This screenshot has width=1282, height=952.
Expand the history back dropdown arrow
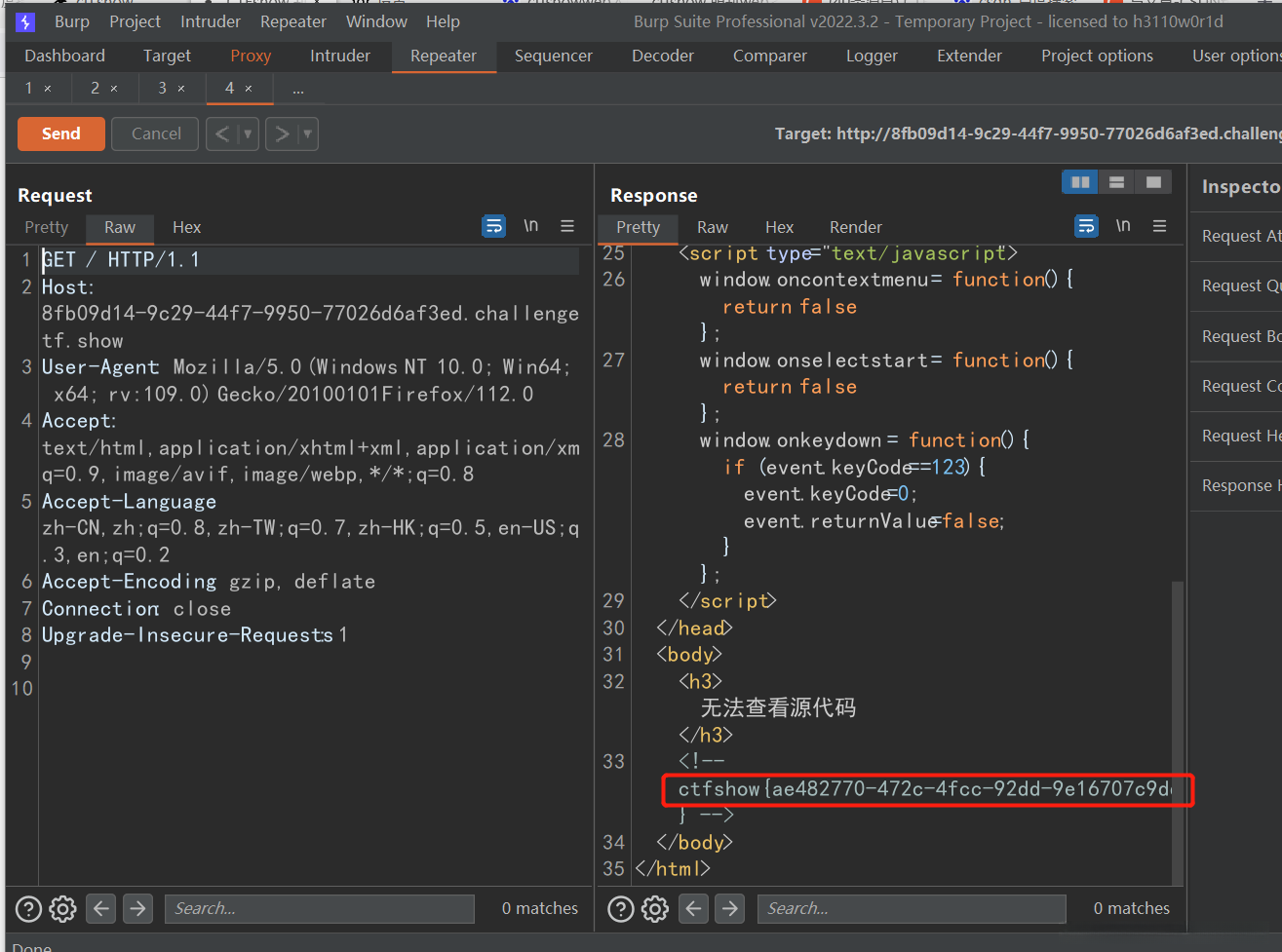[248, 134]
